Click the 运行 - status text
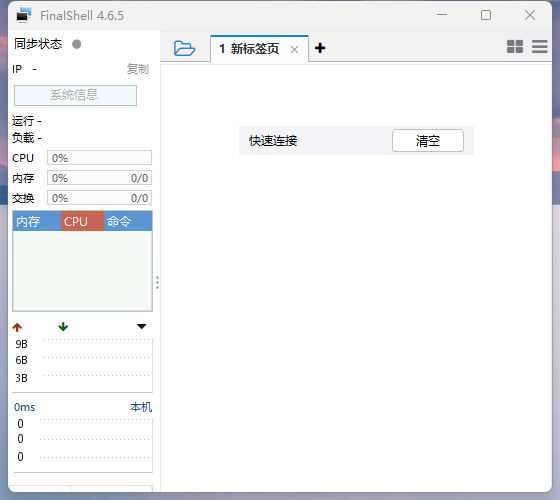This screenshot has width=560, height=500. pyautogui.click(x=27, y=121)
